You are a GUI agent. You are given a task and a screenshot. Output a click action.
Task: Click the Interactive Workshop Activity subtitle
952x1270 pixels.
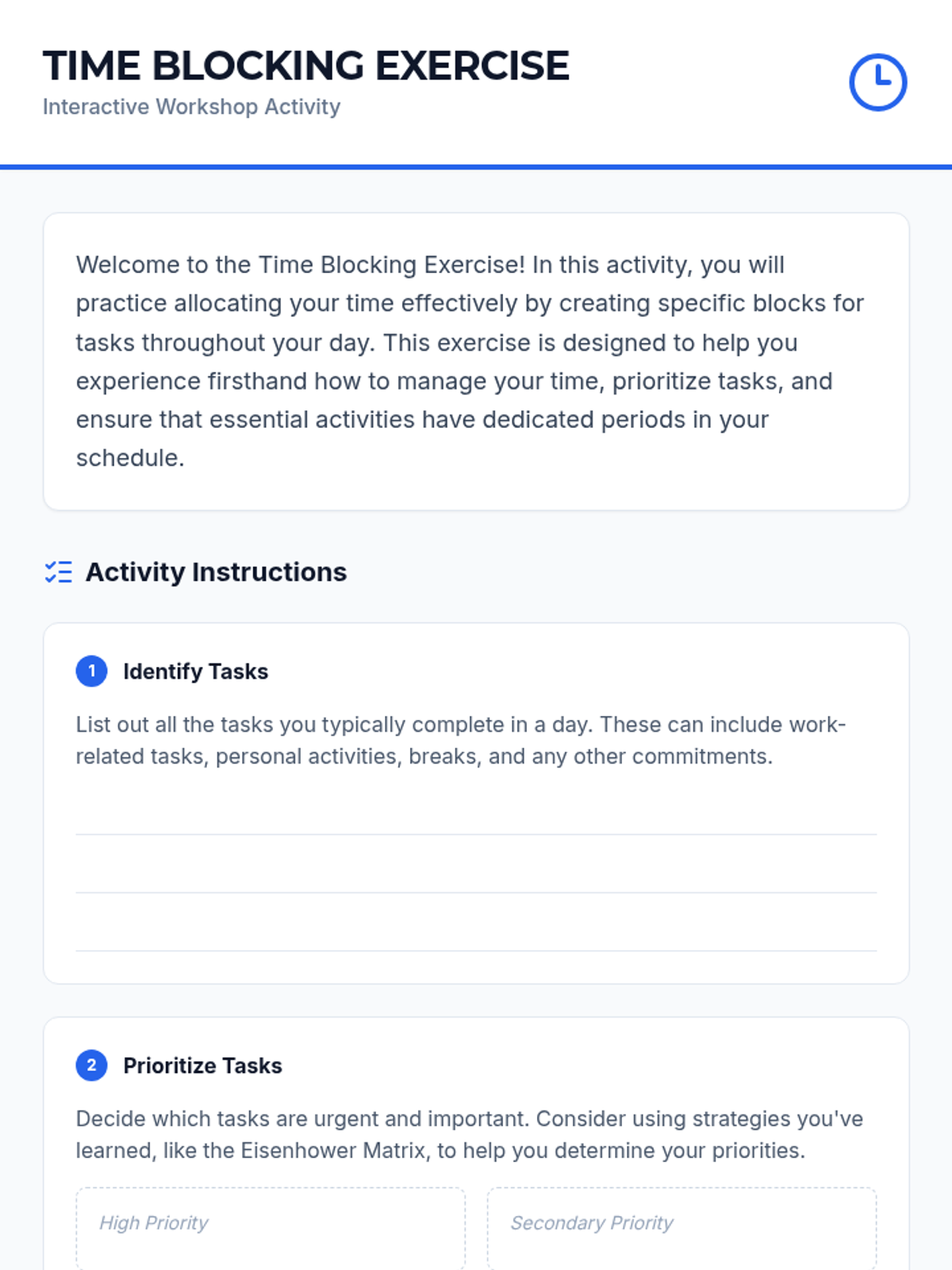(191, 106)
